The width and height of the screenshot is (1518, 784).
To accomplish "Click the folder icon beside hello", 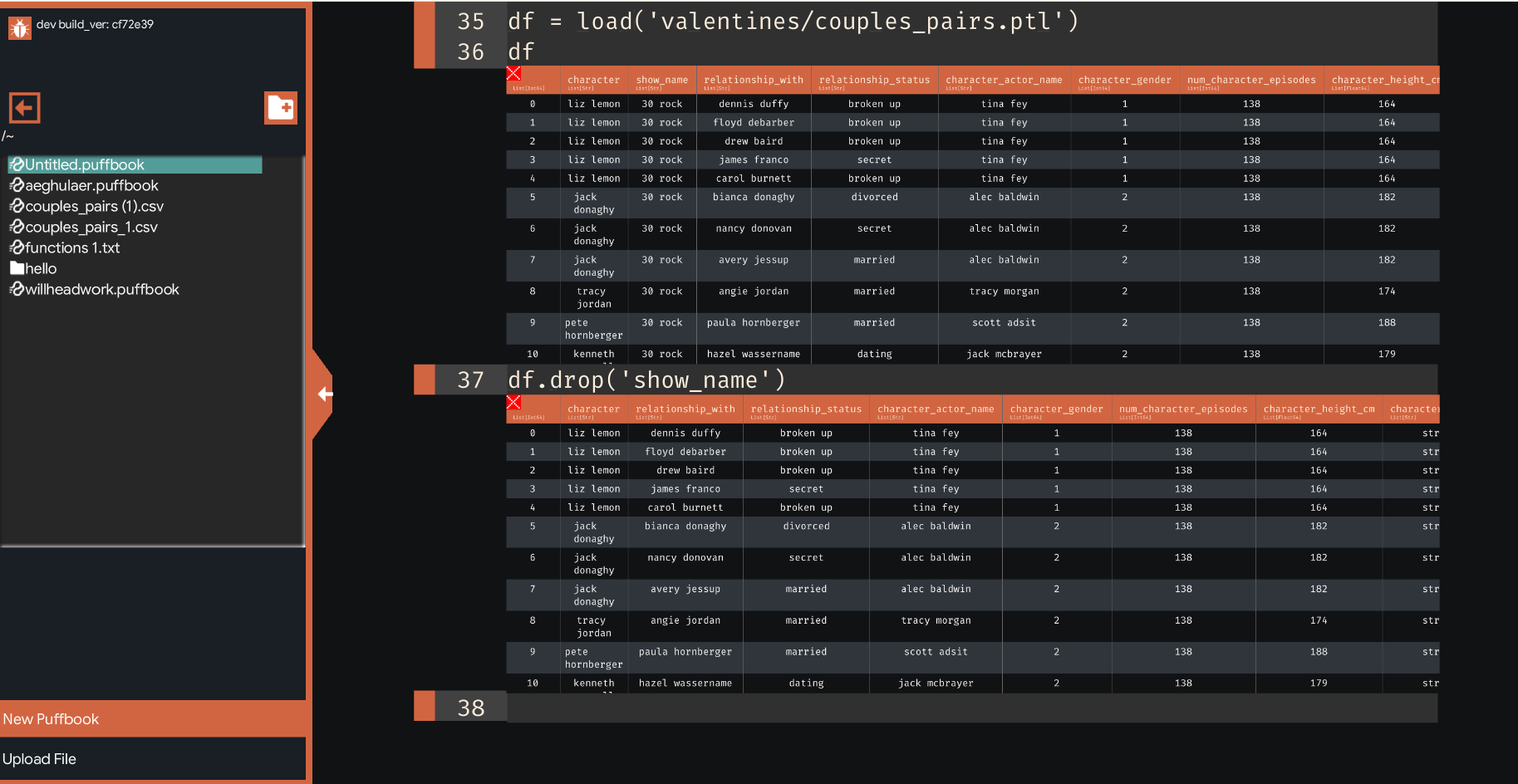I will [x=17, y=267].
